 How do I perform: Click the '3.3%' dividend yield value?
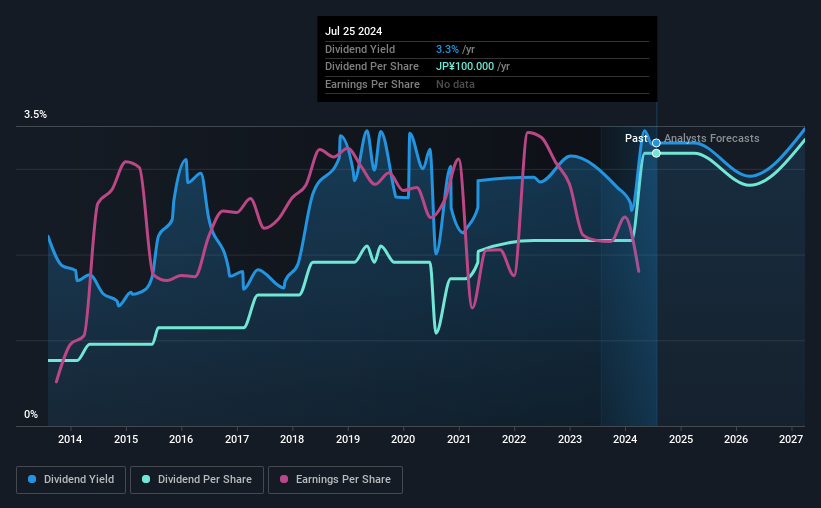pos(447,49)
